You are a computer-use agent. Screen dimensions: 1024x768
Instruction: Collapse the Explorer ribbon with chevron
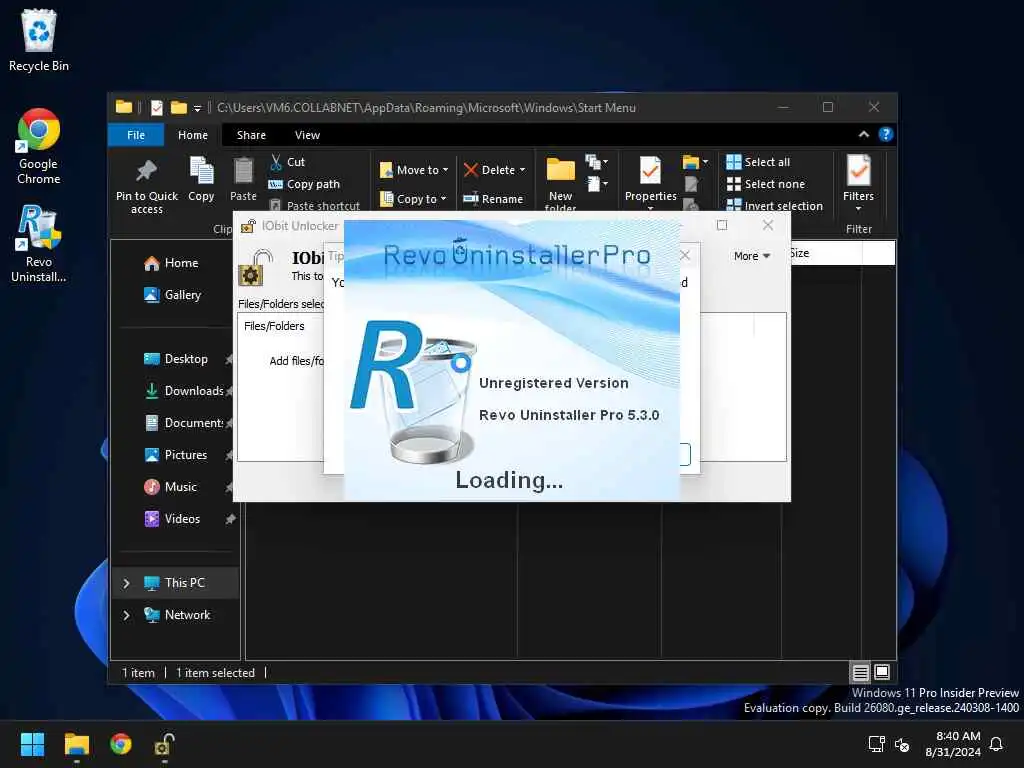click(x=863, y=135)
